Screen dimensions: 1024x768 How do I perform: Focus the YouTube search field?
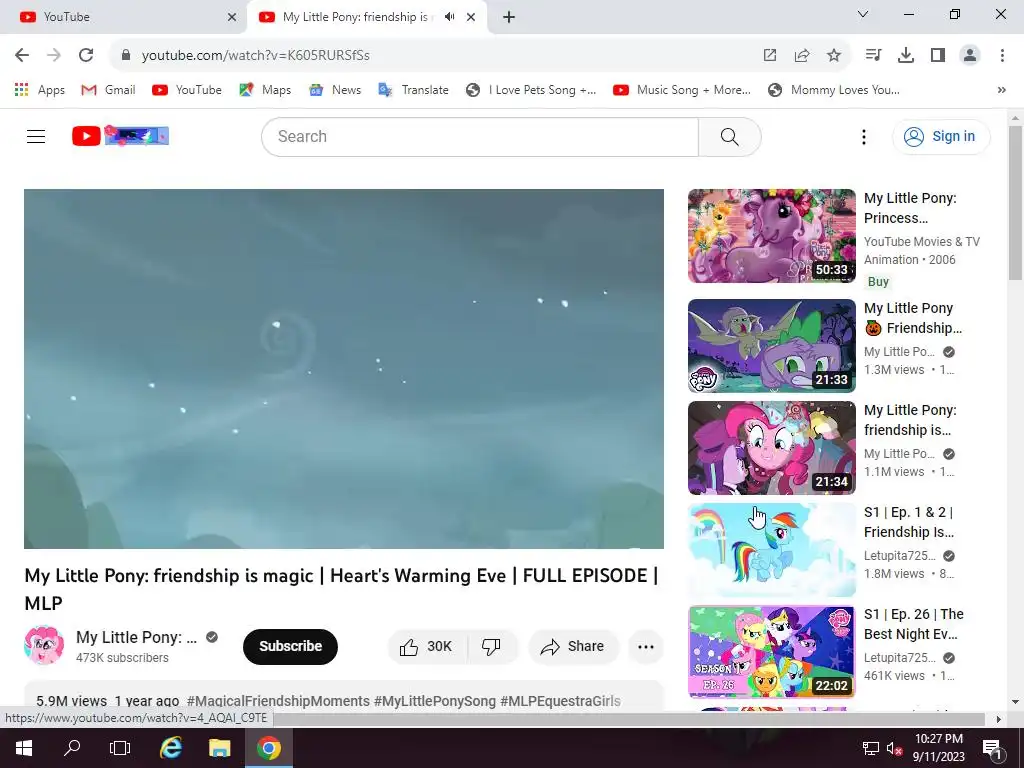(x=480, y=136)
